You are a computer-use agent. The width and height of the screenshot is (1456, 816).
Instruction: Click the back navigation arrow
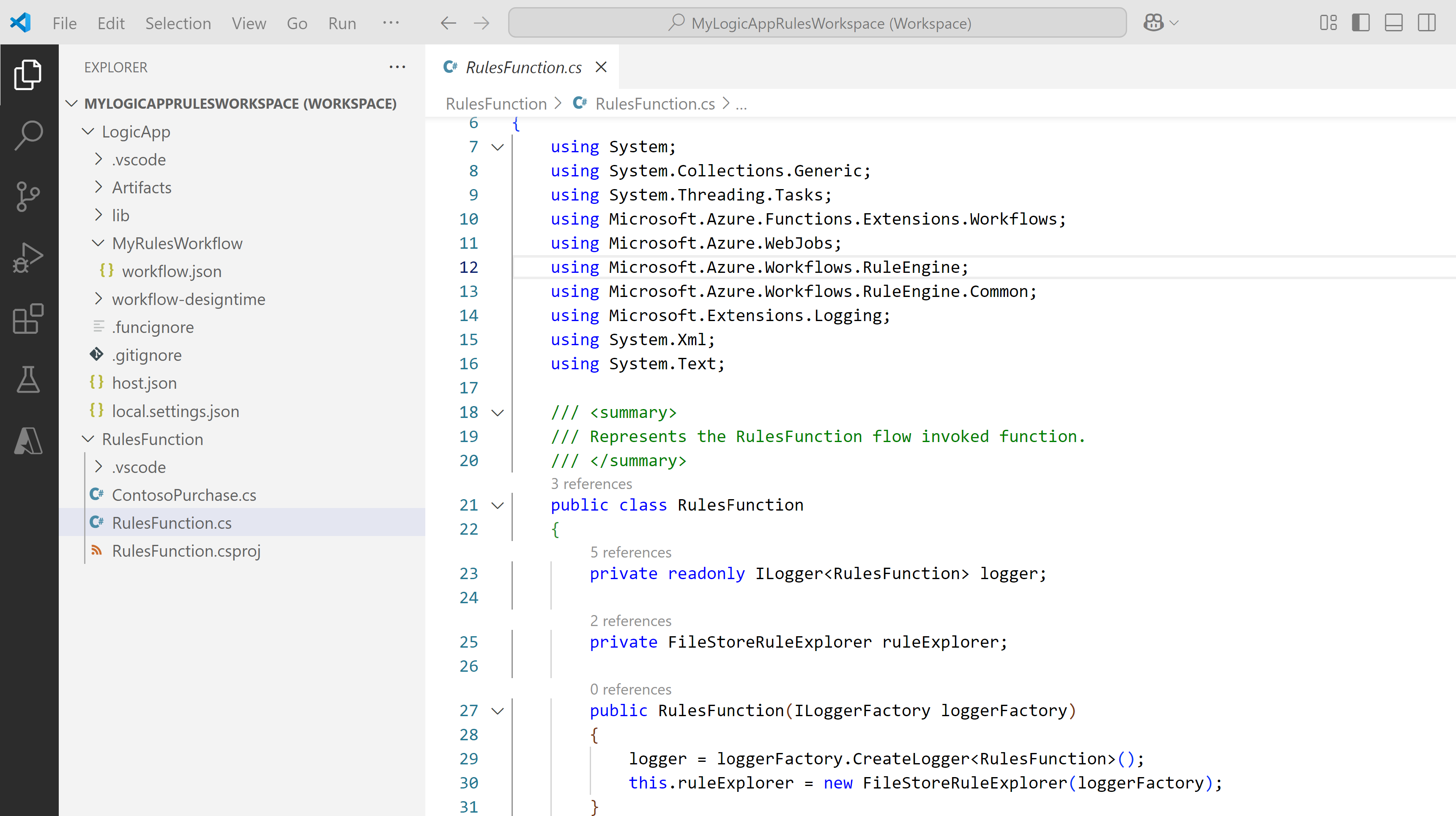tap(448, 22)
